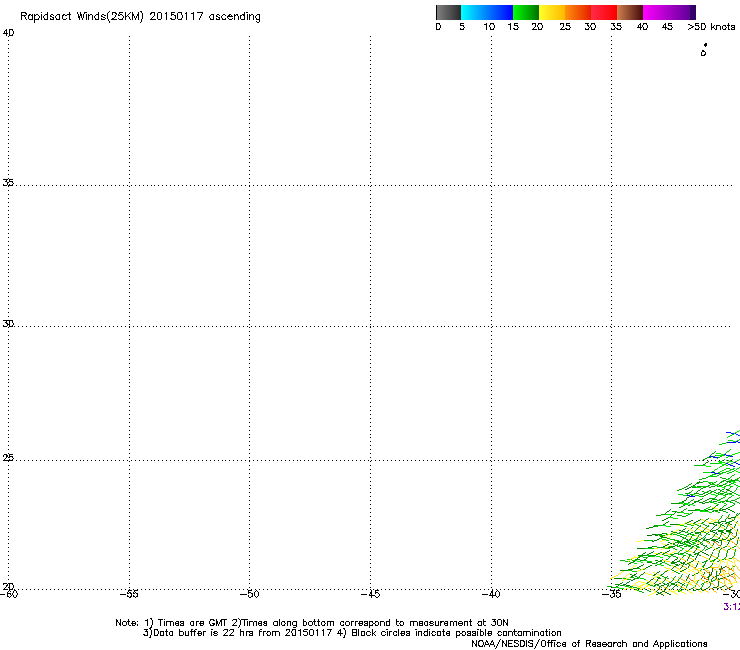Click the latitude axis label 35
740x650 pixels.
[8, 182]
